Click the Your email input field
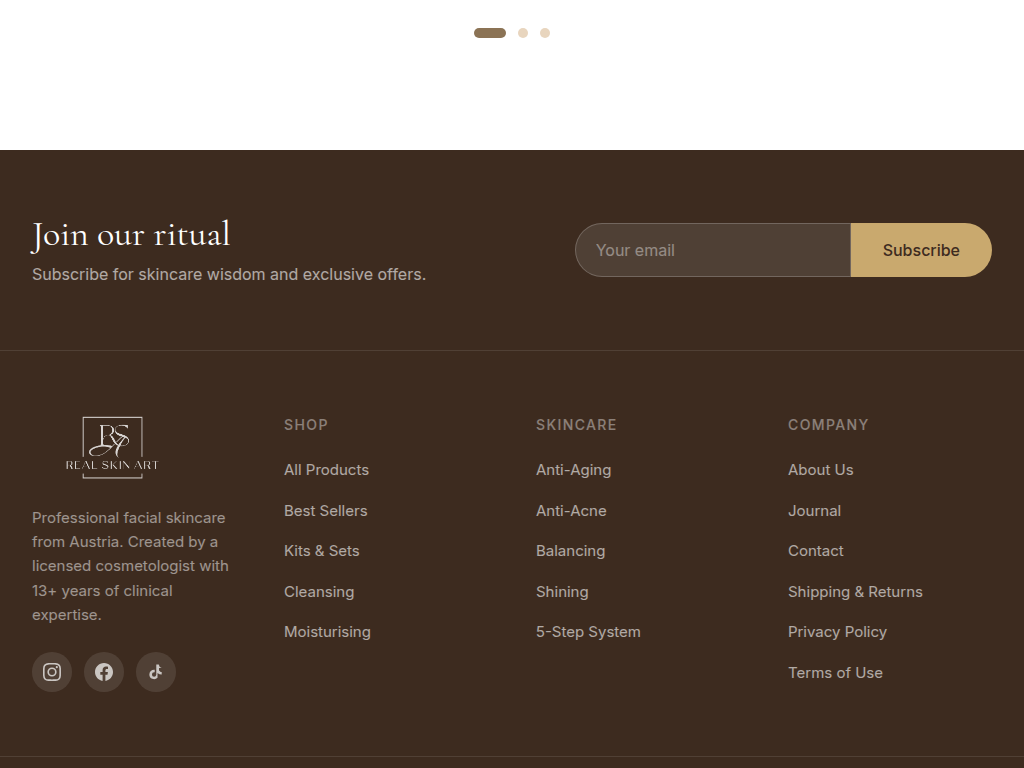The width and height of the screenshot is (1024, 768). [x=712, y=250]
